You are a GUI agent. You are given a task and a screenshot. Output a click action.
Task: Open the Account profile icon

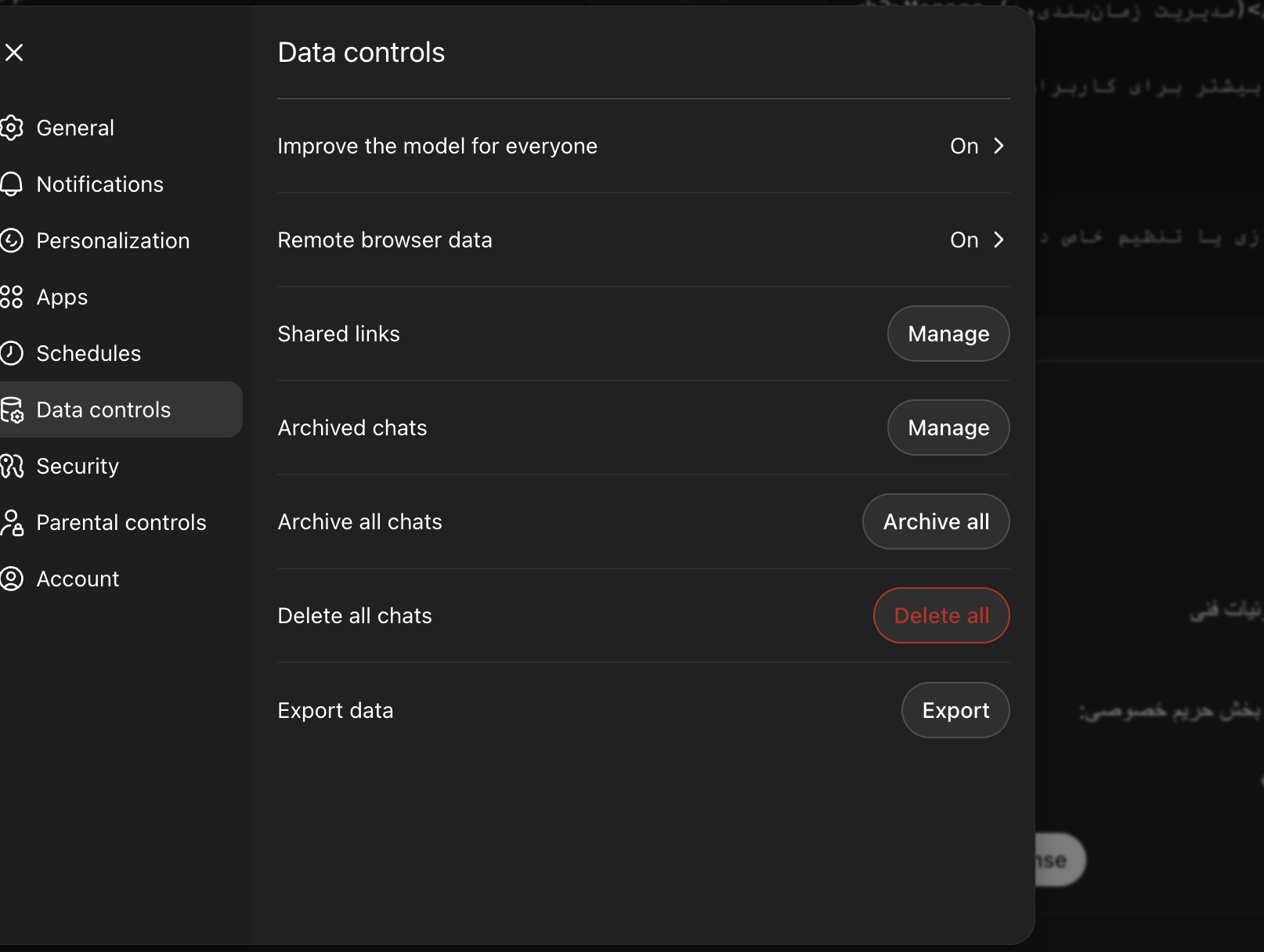click(x=13, y=579)
